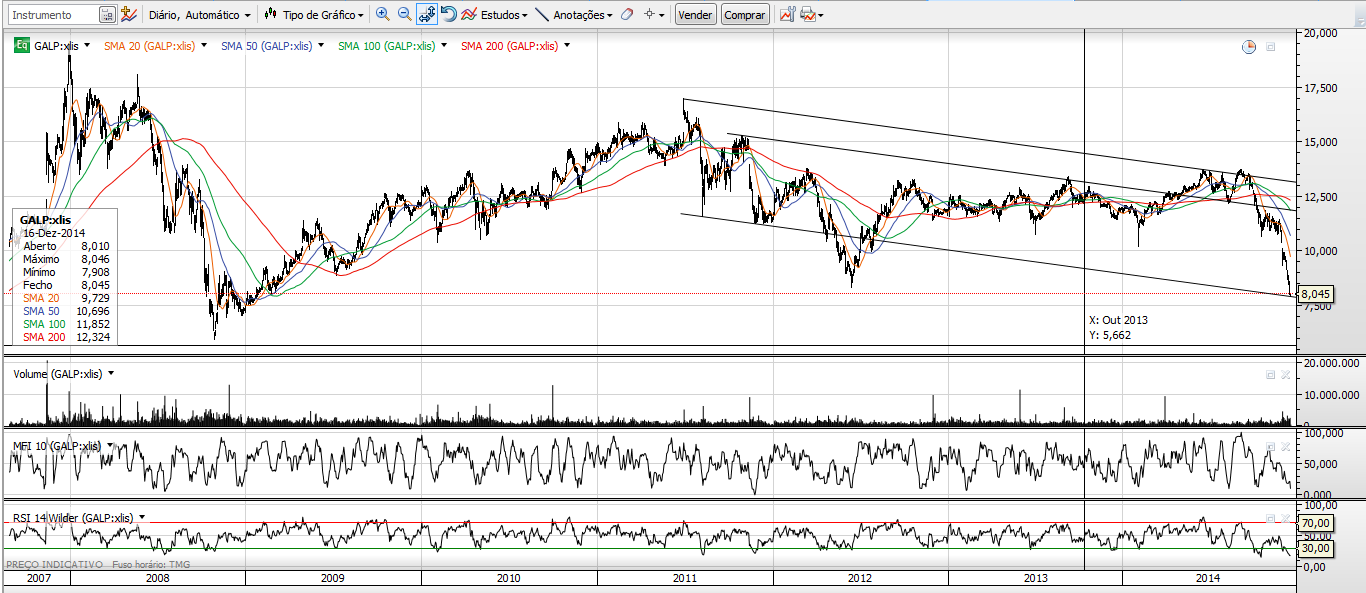Open the Diário, Automático period dropdown
Viewport: 1366px width, 593px height.
(x=199, y=15)
